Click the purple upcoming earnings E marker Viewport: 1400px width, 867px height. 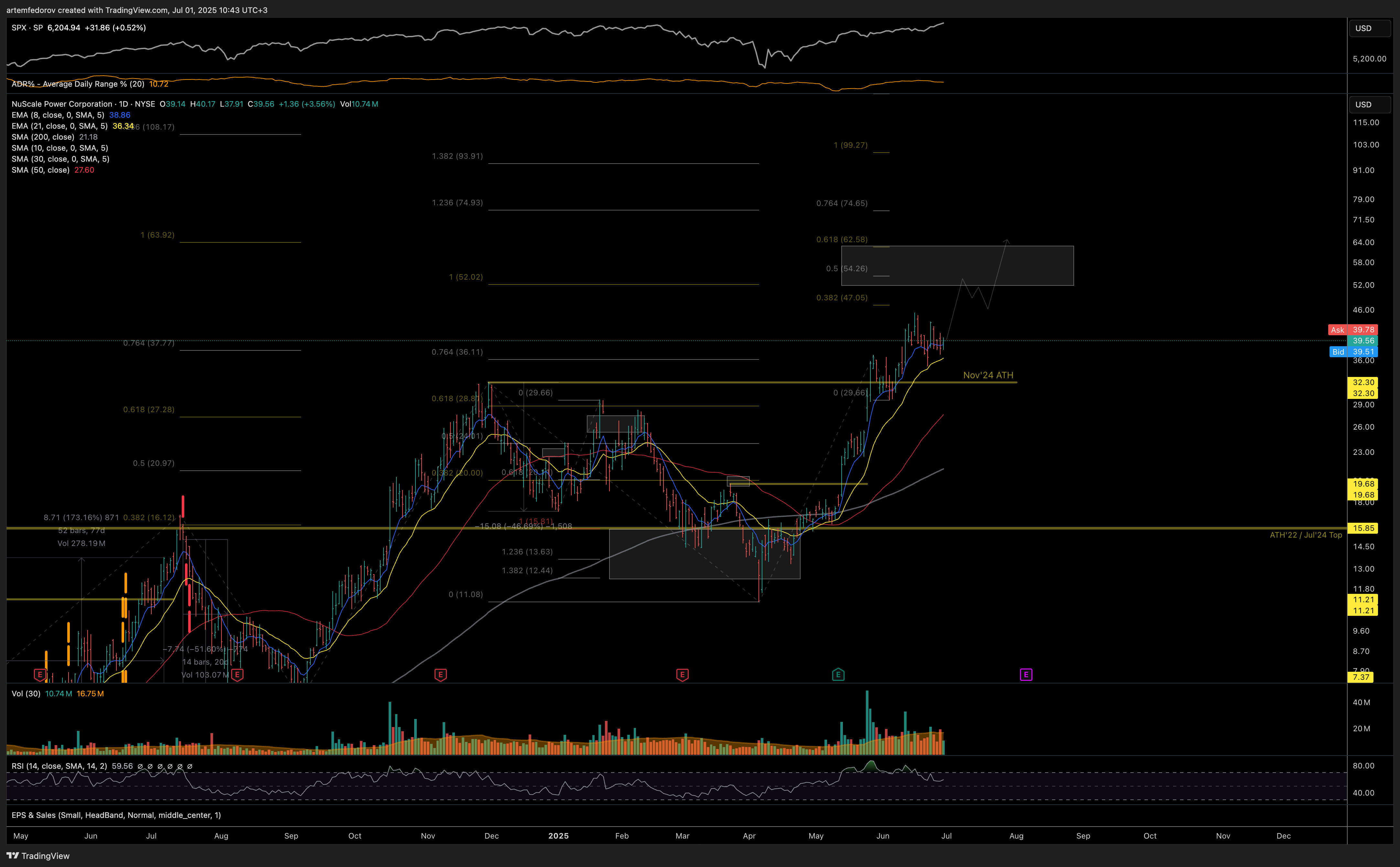[x=1026, y=674]
